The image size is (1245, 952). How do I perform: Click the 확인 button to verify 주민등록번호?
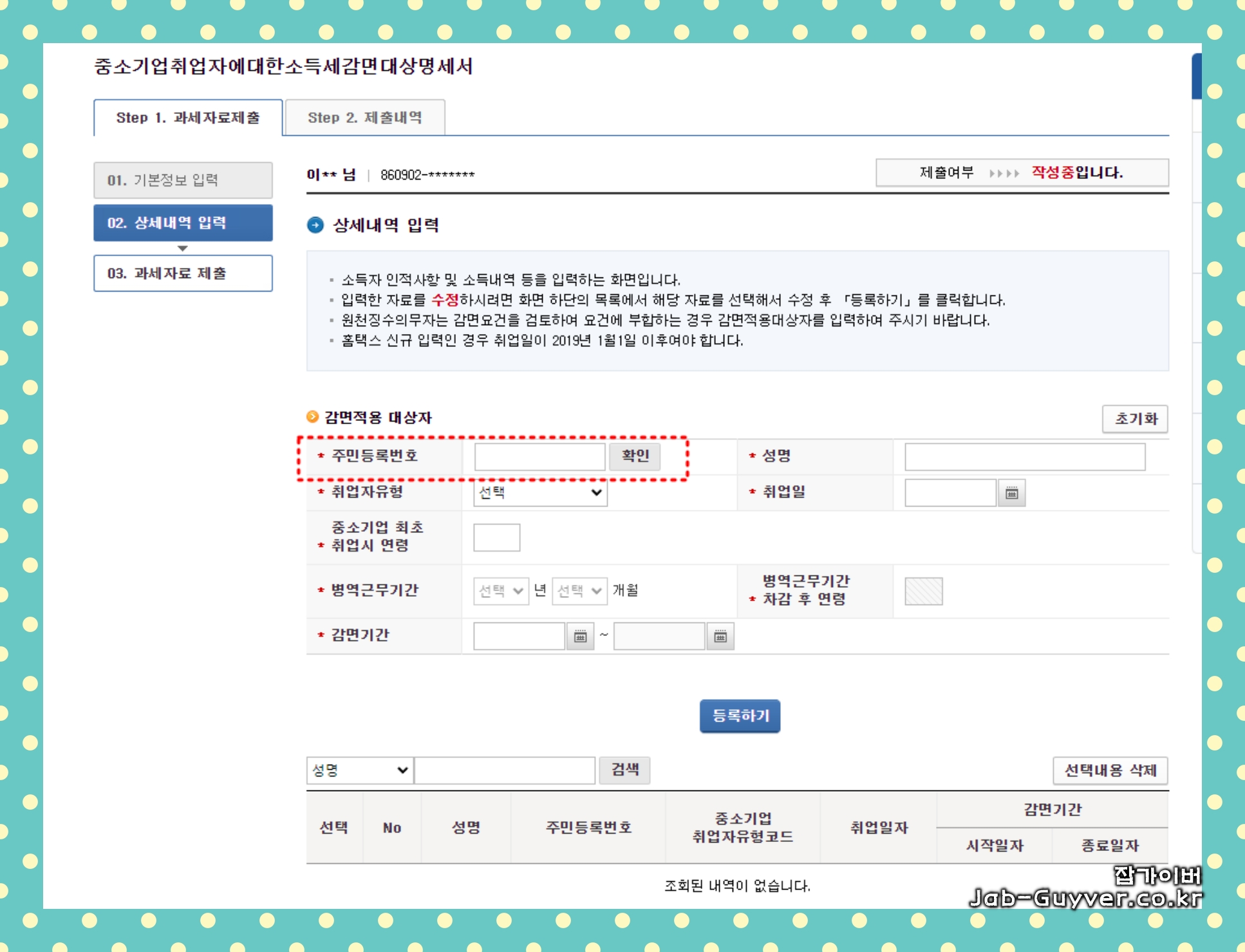click(x=635, y=456)
